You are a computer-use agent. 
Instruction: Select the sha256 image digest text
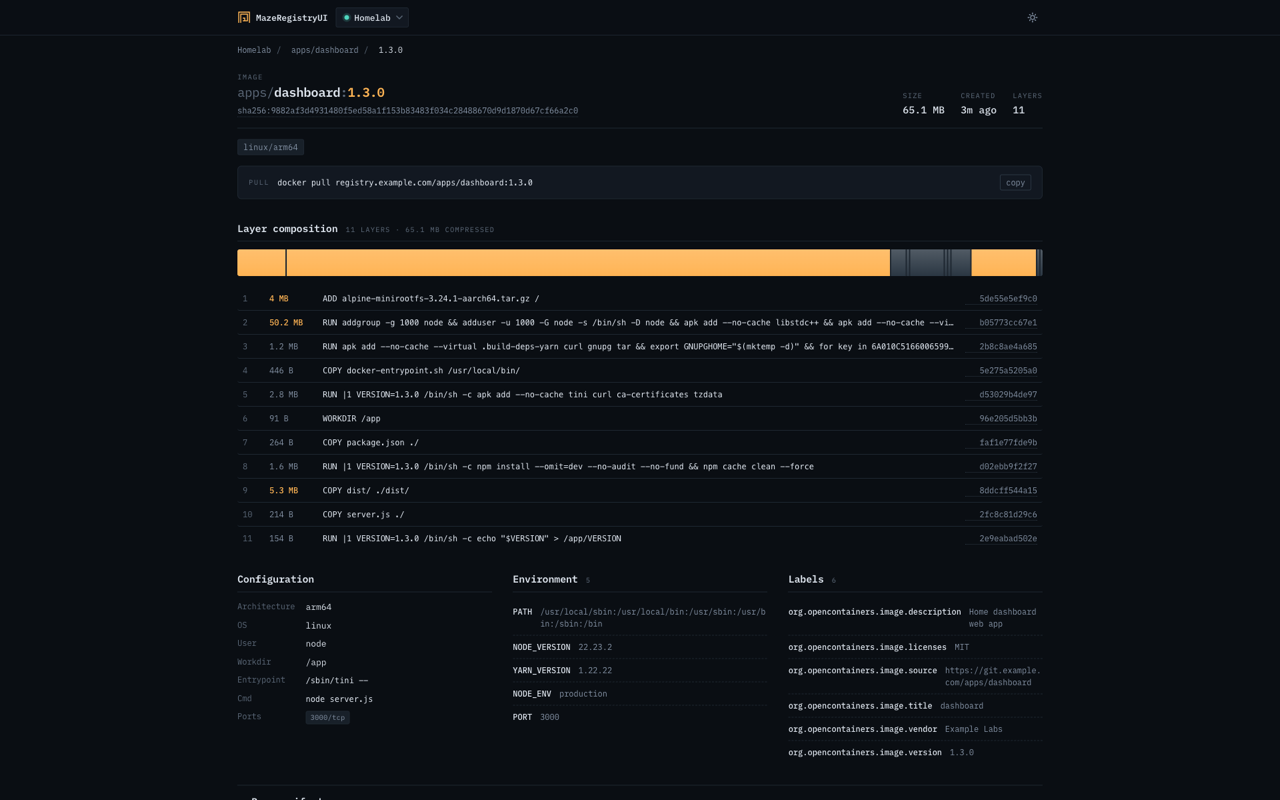click(407, 111)
